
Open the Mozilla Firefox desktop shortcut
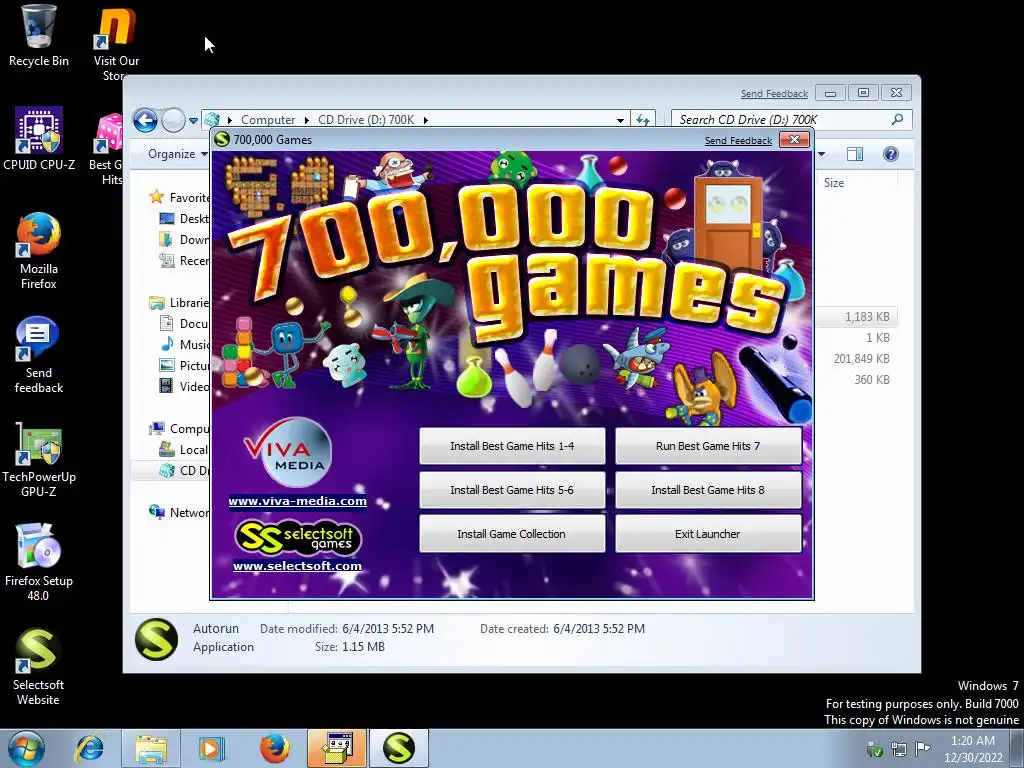coord(39,251)
